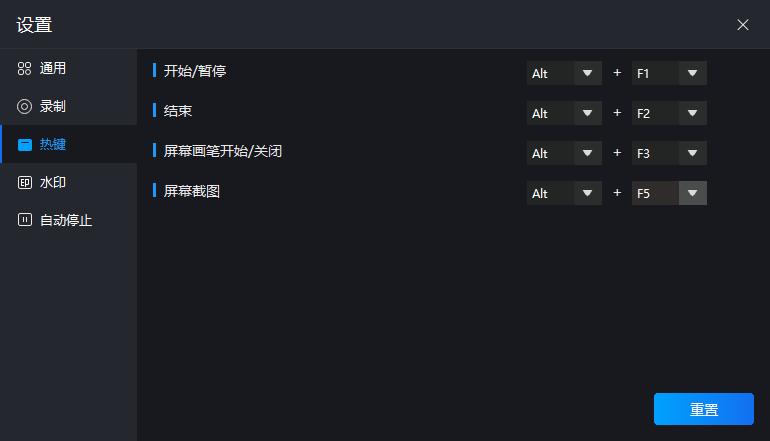This screenshot has height=441, width=770.
Task: Go to the 自动停止 tab
Action: (66, 220)
